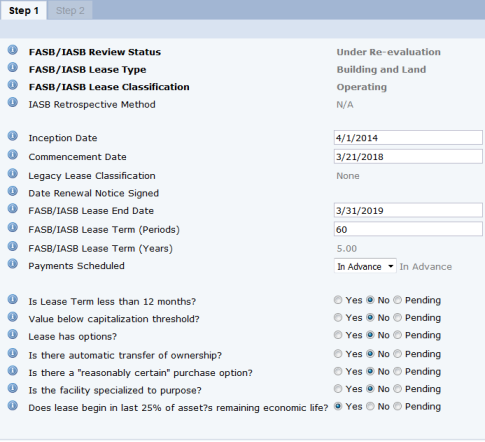This screenshot has height=442, width=485.
Task: Select the Step 1 tab
Action: pyautogui.click(x=24, y=10)
